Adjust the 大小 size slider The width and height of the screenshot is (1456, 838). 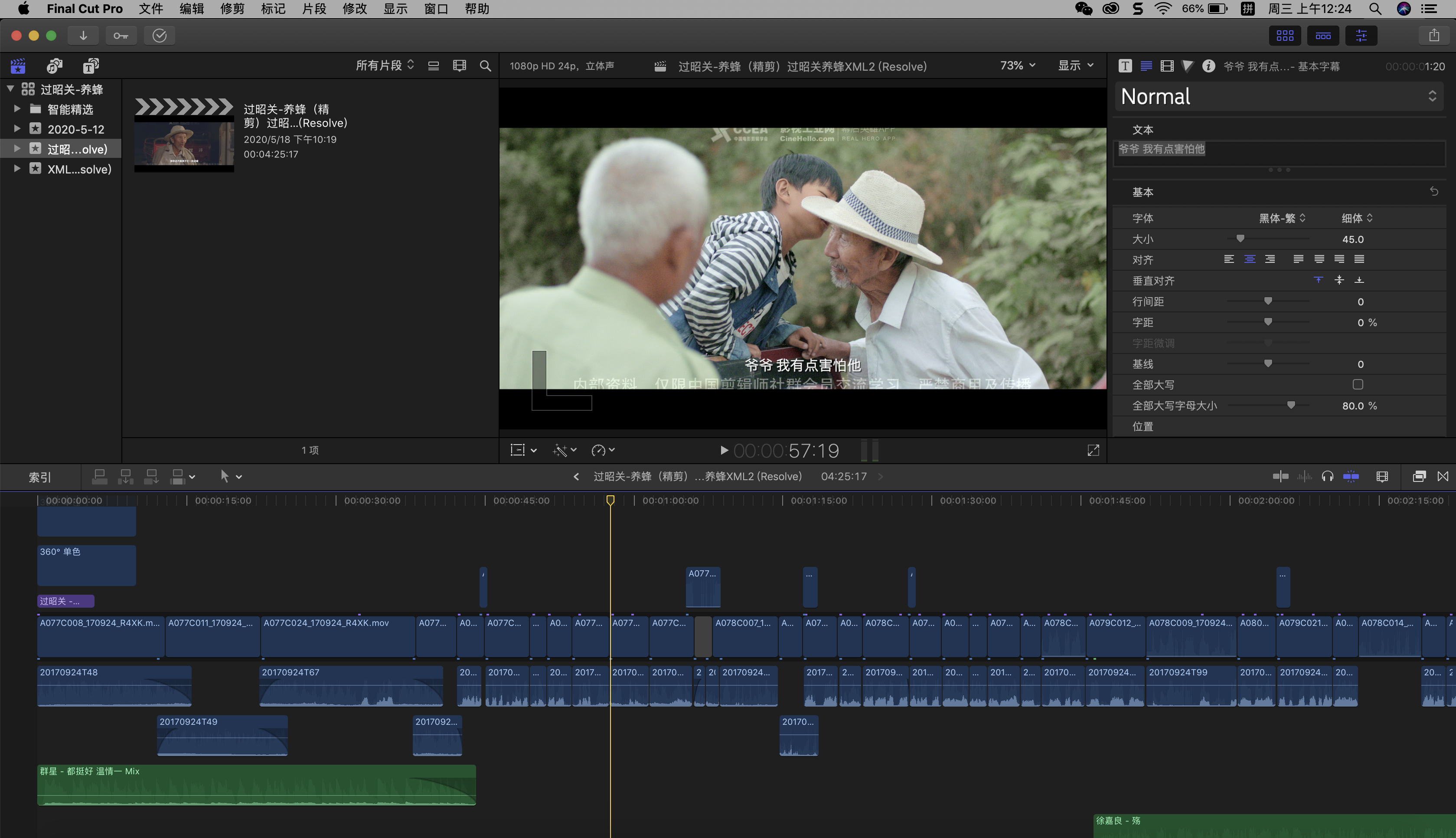pos(1240,239)
